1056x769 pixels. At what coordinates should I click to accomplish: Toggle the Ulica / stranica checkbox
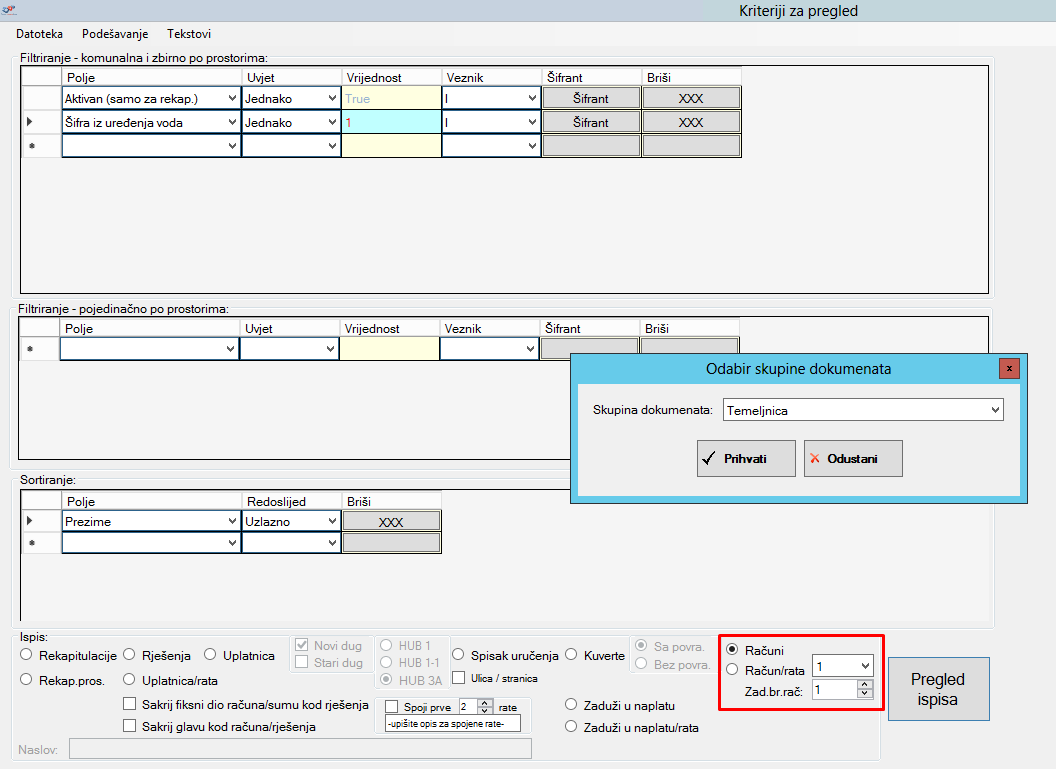click(x=459, y=678)
